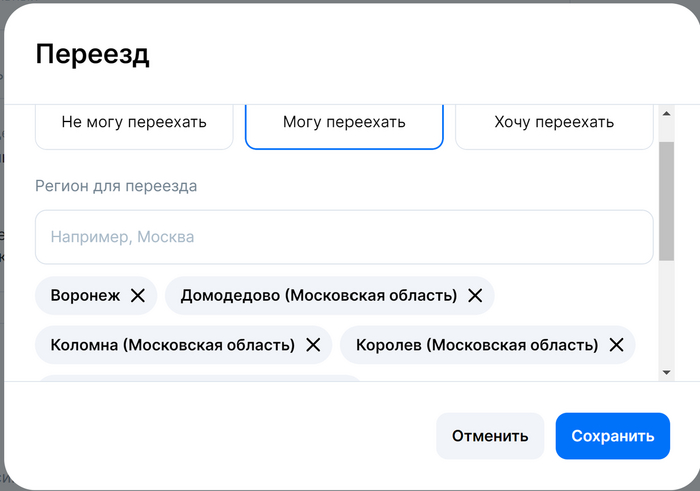
Task: Click the scroll up arrow in the dialog
Action: [666, 115]
